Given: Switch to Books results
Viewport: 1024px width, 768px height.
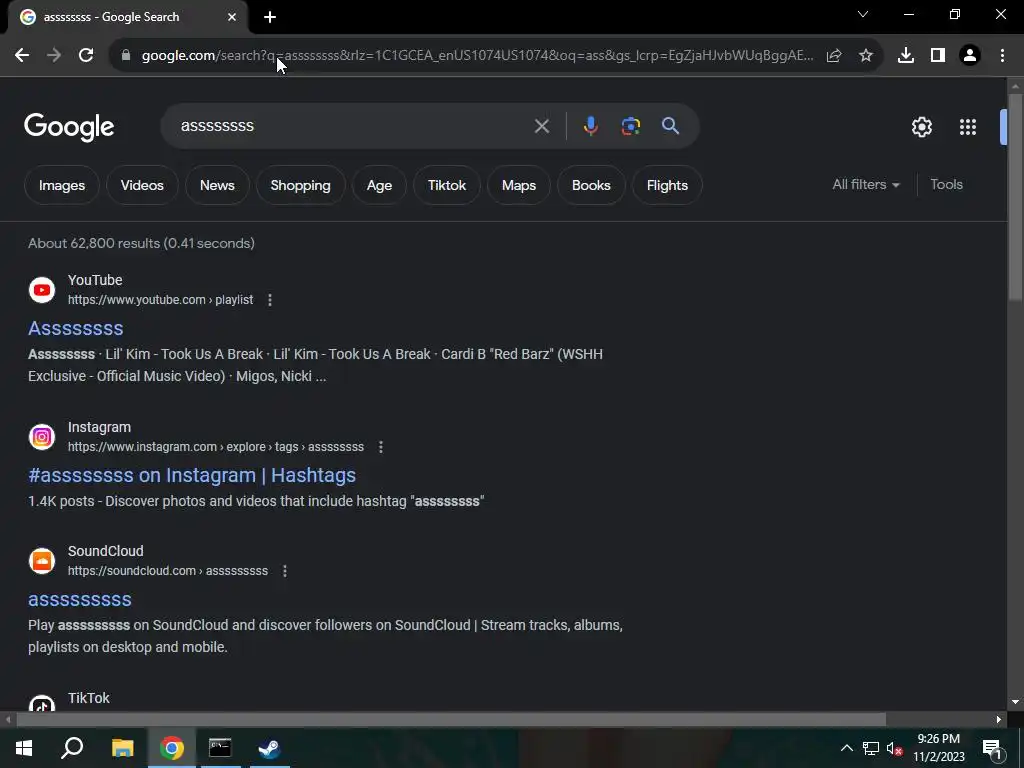Looking at the screenshot, I should click(x=591, y=185).
